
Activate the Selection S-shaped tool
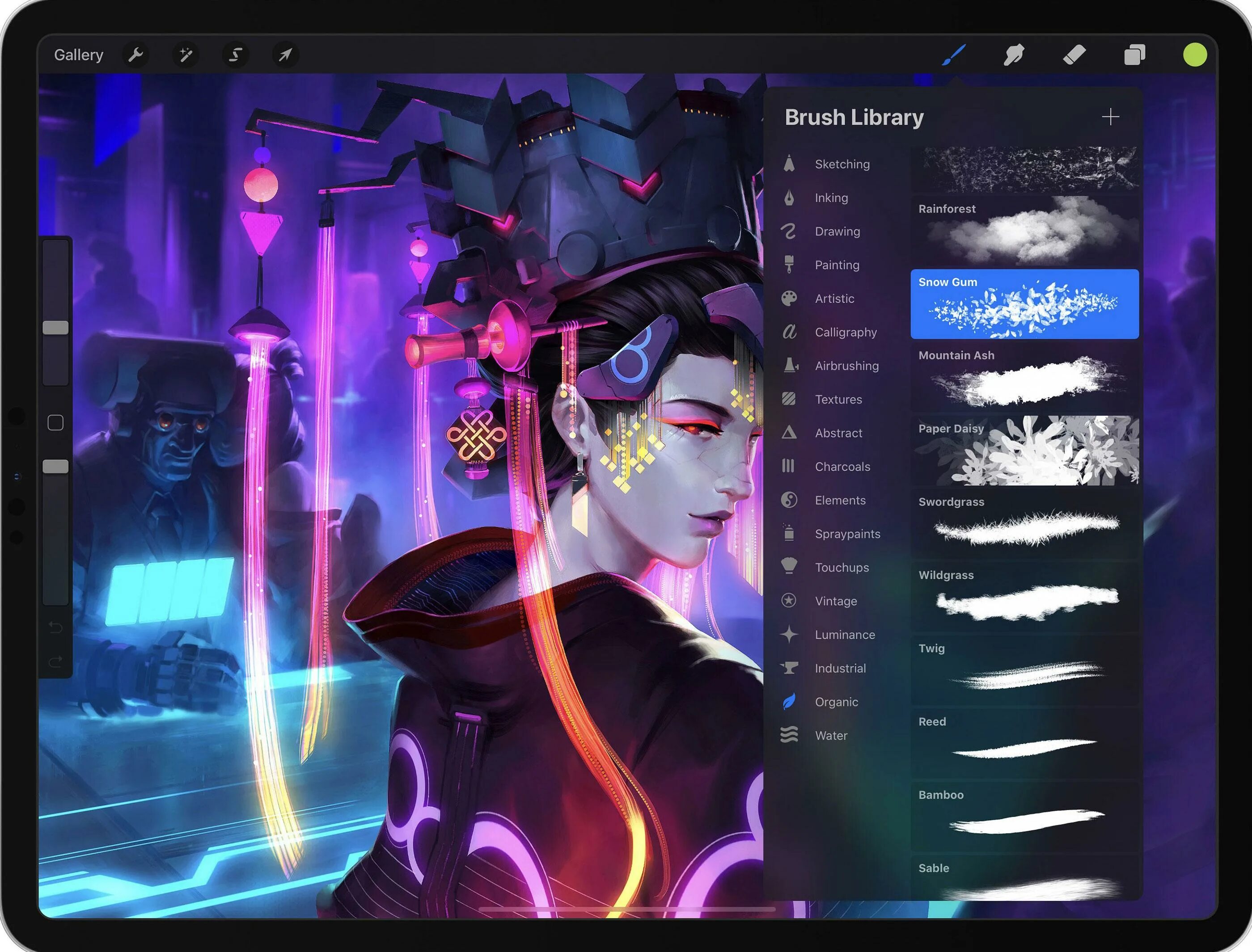pos(235,55)
